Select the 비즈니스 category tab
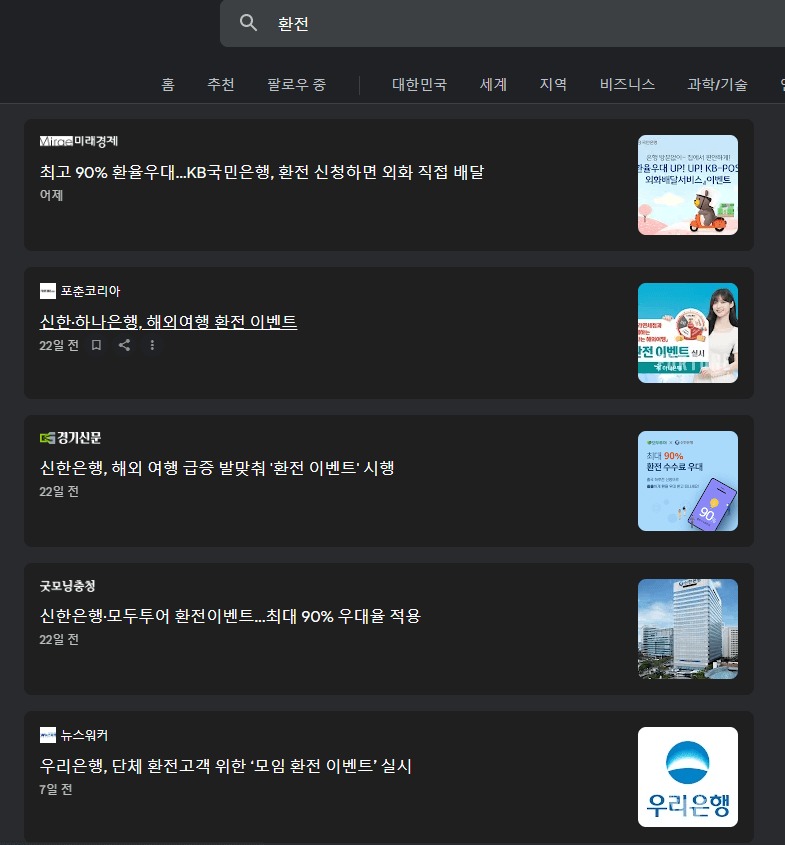This screenshot has height=845, width=785. [x=627, y=84]
